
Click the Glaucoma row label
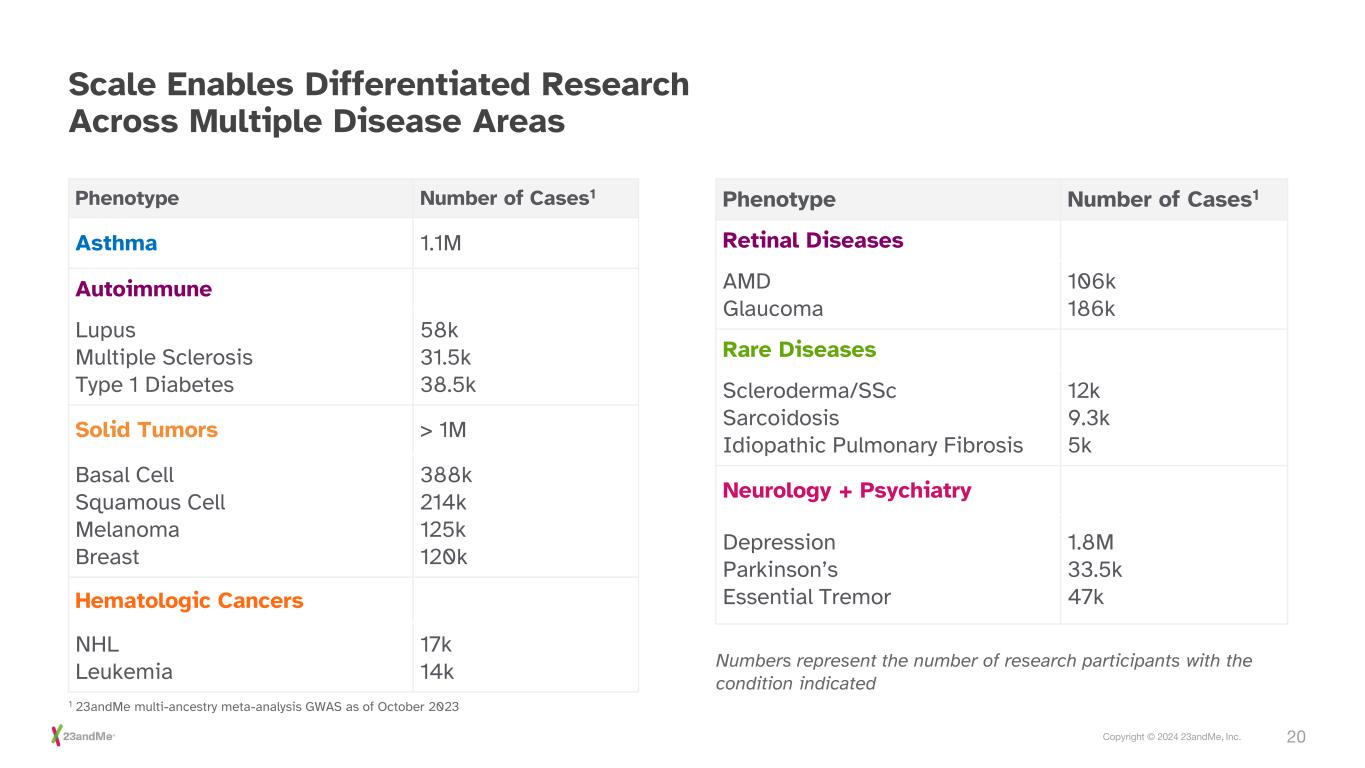pyautogui.click(x=772, y=309)
